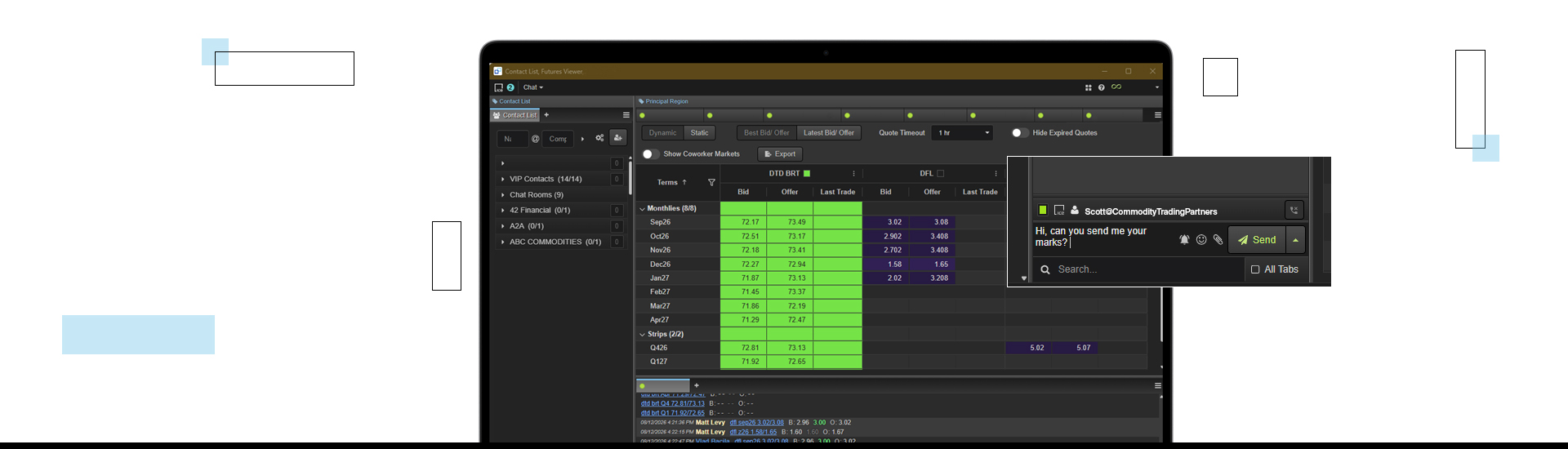Open DFL column options menu dots
This screenshot has width=1568, height=449.
(x=996, y=173)
